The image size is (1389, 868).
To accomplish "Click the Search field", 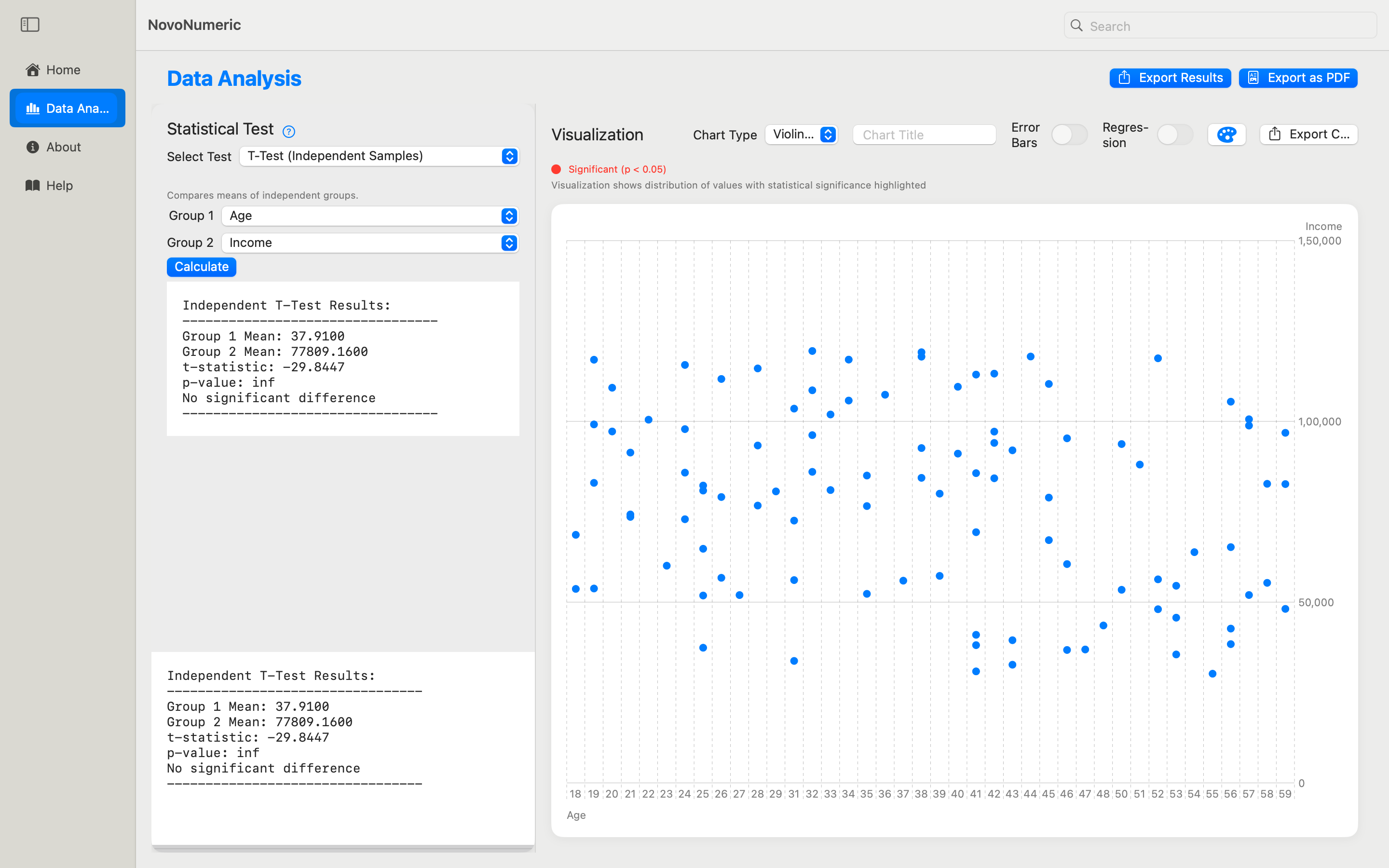I will (1220, 26).
